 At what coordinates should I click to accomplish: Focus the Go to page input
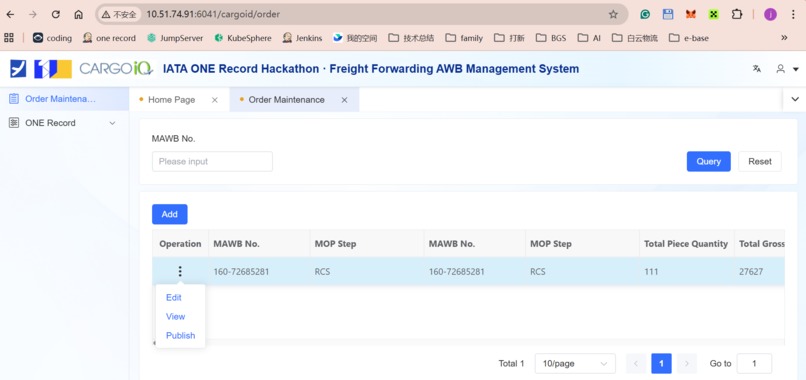click(x=754, y=364)
